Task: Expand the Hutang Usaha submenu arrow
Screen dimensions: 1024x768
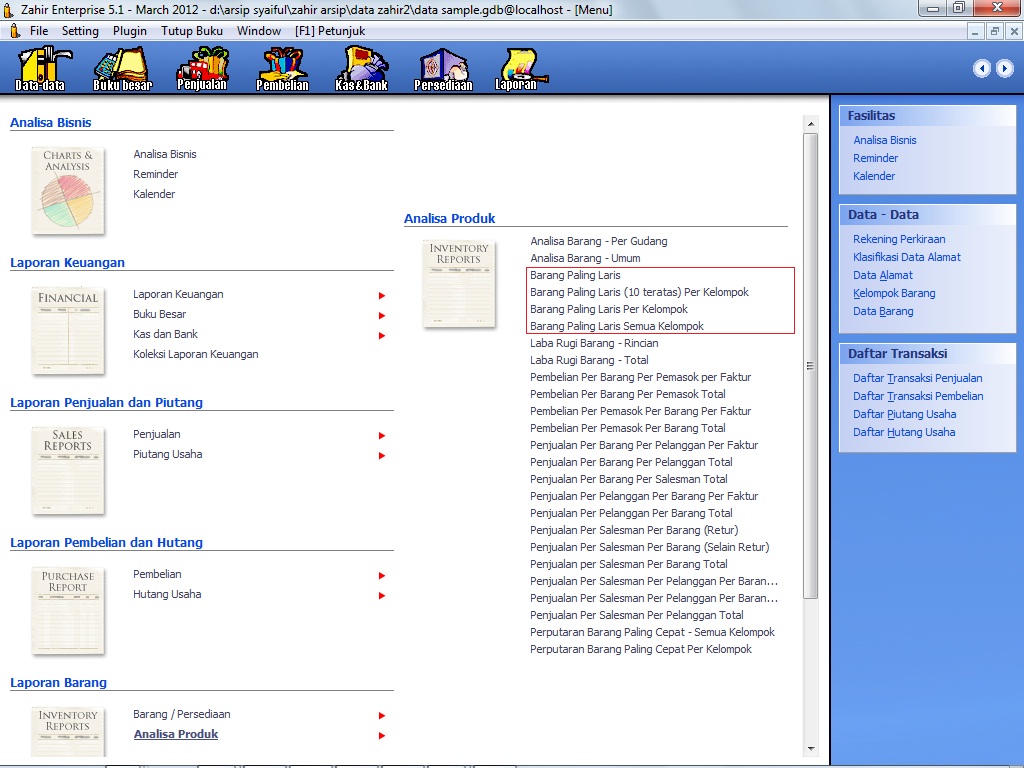Action: [381, 595]
